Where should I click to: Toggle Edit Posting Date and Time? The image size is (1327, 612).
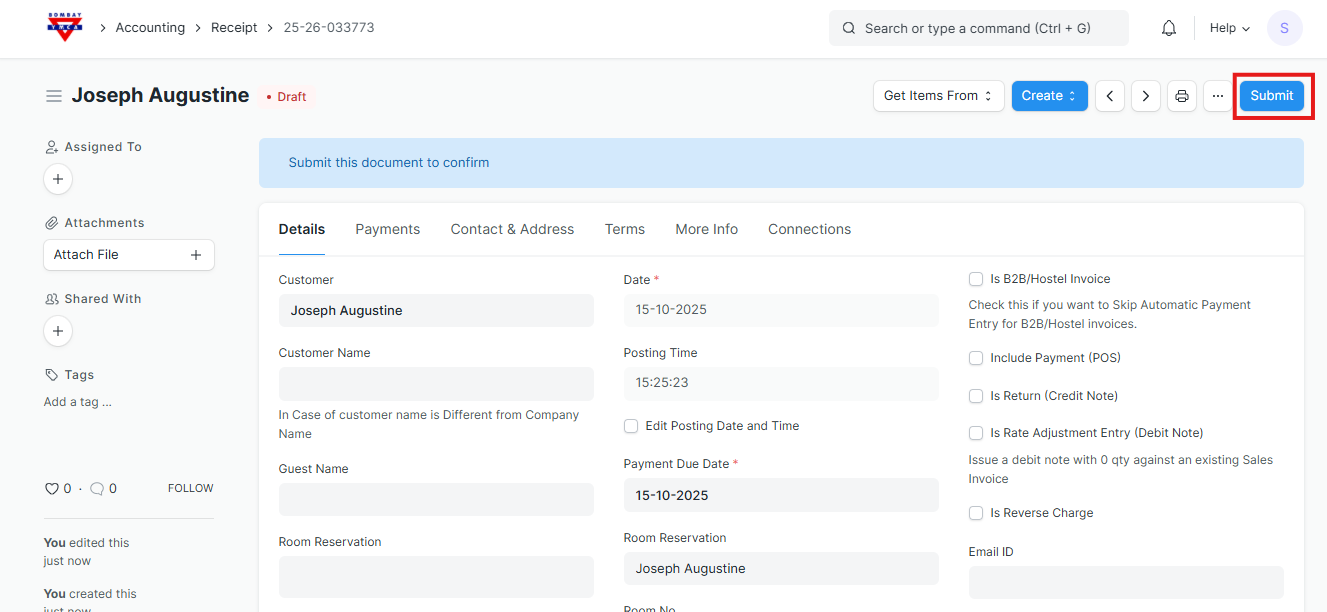coord(631,426)
